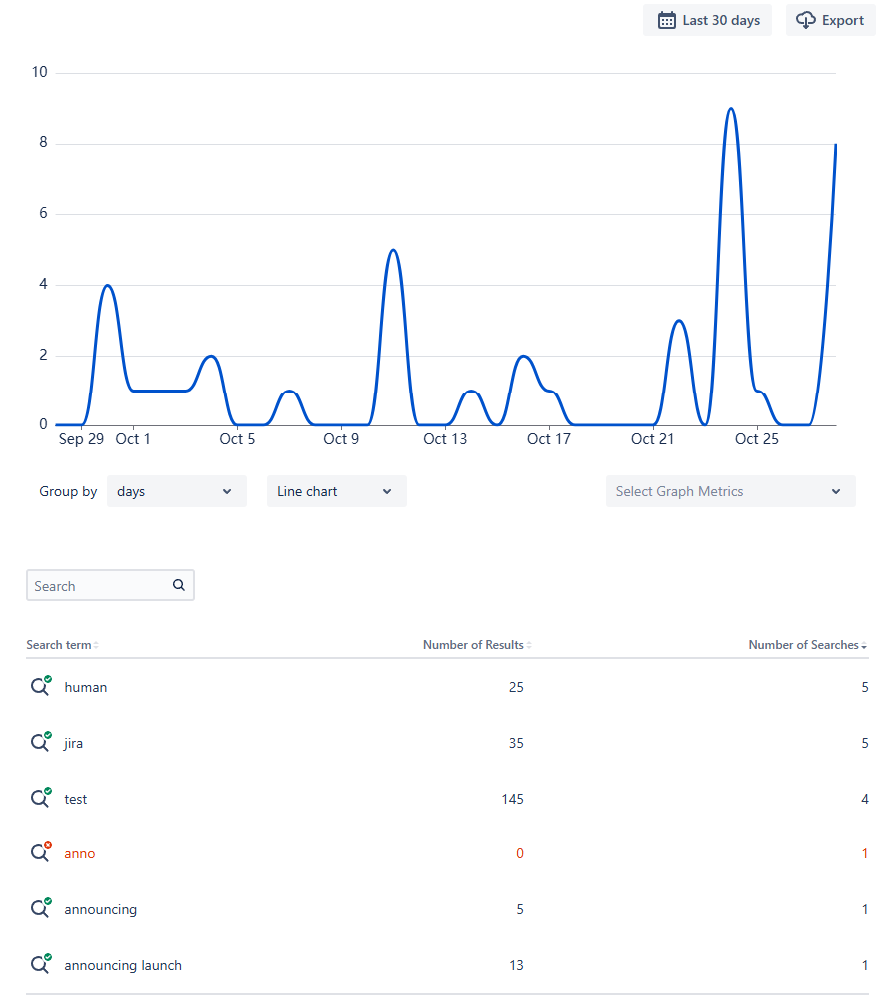Expand the 'Line chart' type dropdown

[x=336, y=491]
